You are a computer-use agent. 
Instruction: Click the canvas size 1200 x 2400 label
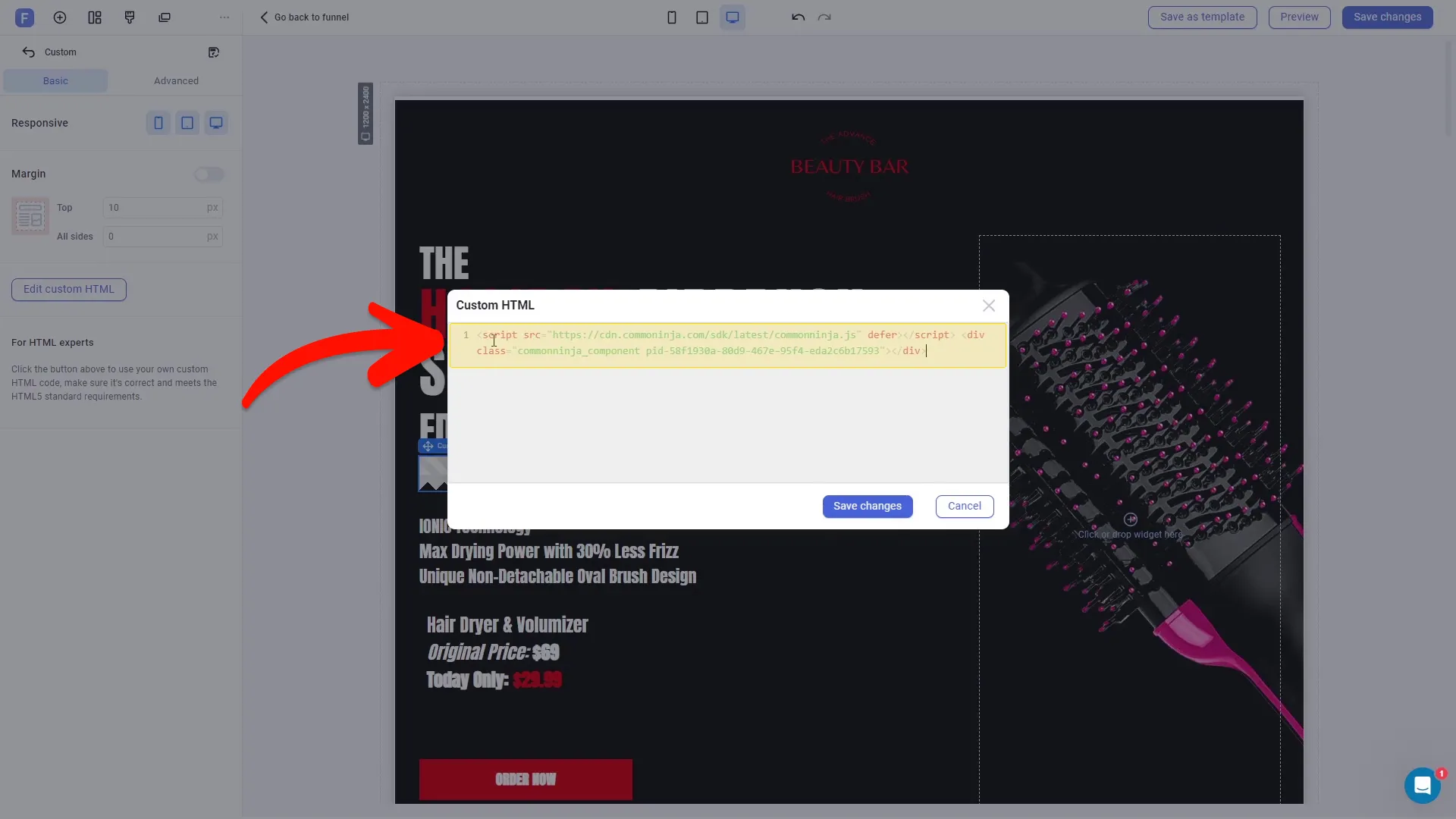(366, 114)
